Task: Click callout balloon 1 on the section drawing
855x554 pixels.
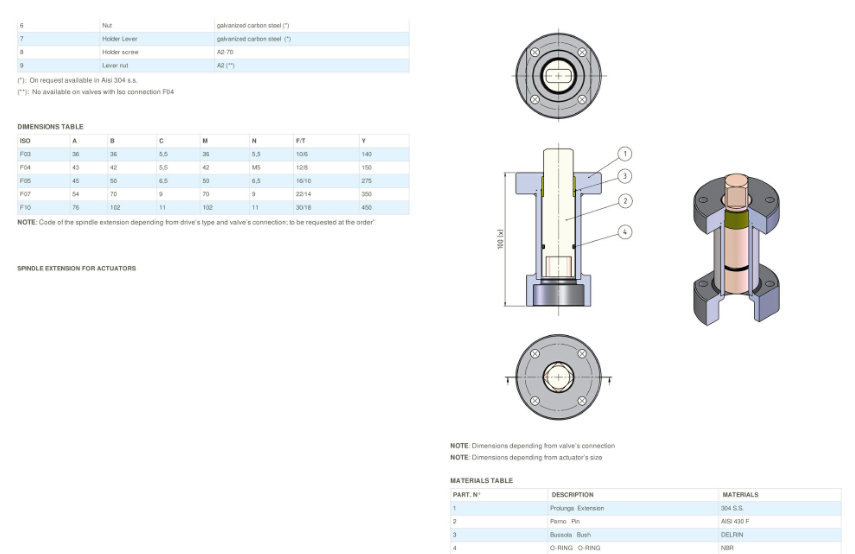Action: [625, 154]
